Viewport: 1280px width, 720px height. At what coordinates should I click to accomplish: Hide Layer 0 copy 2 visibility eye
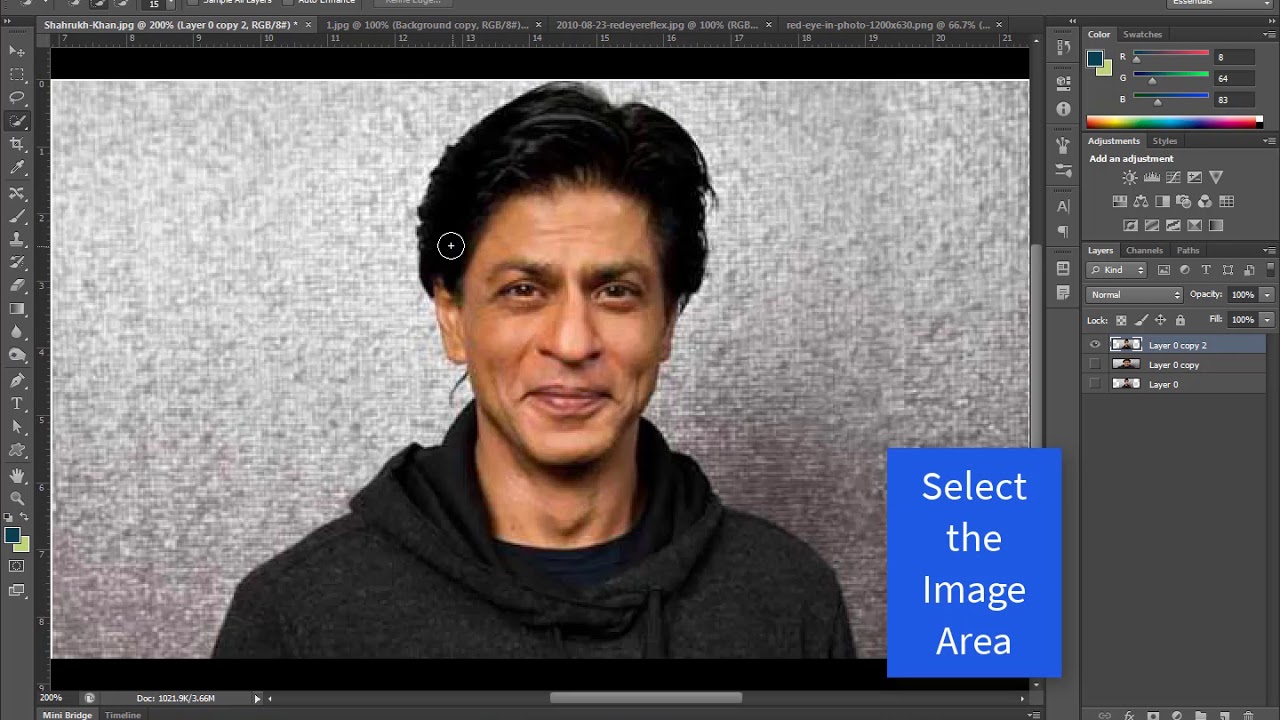(1095, 345)
